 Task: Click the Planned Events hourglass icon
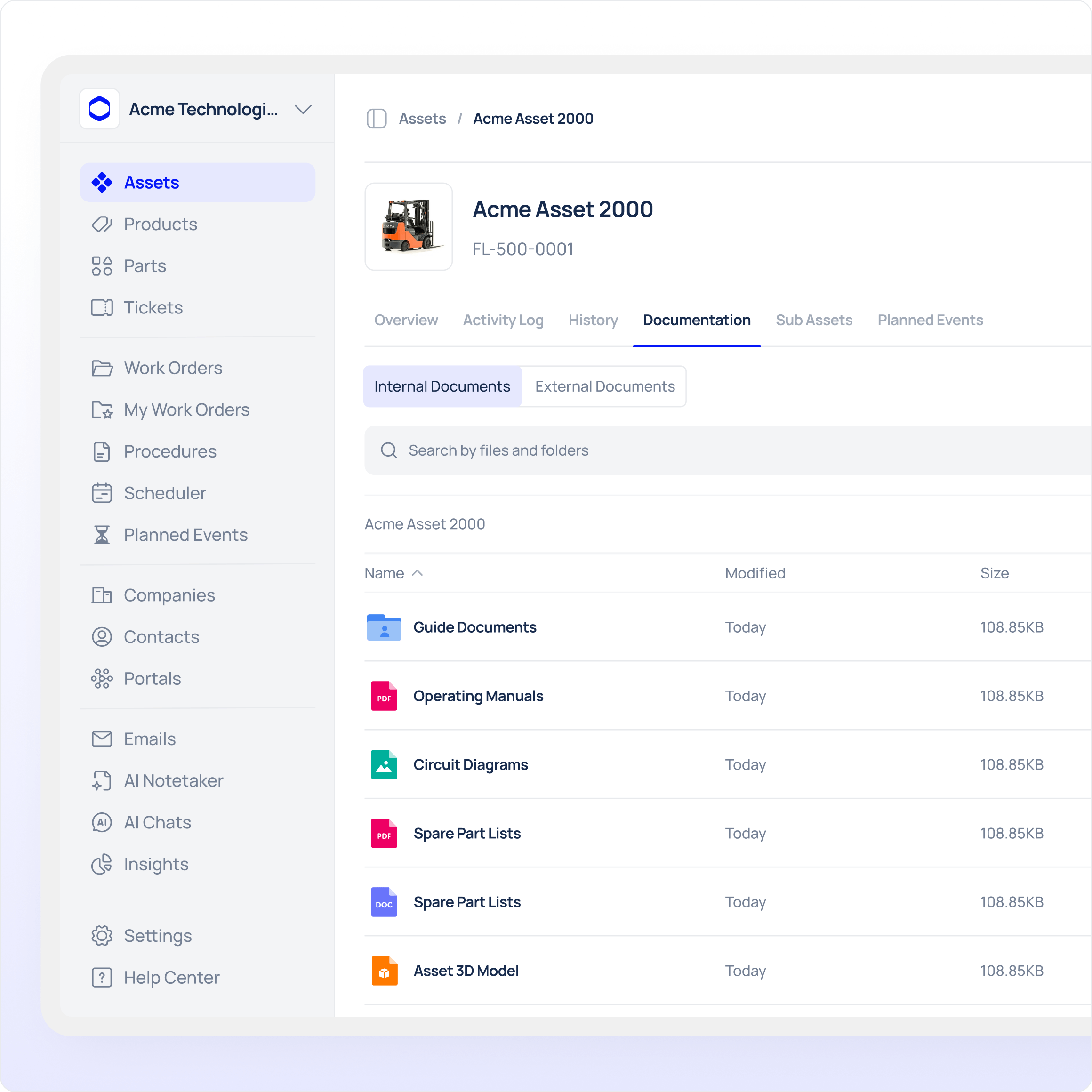coord(102,535)
